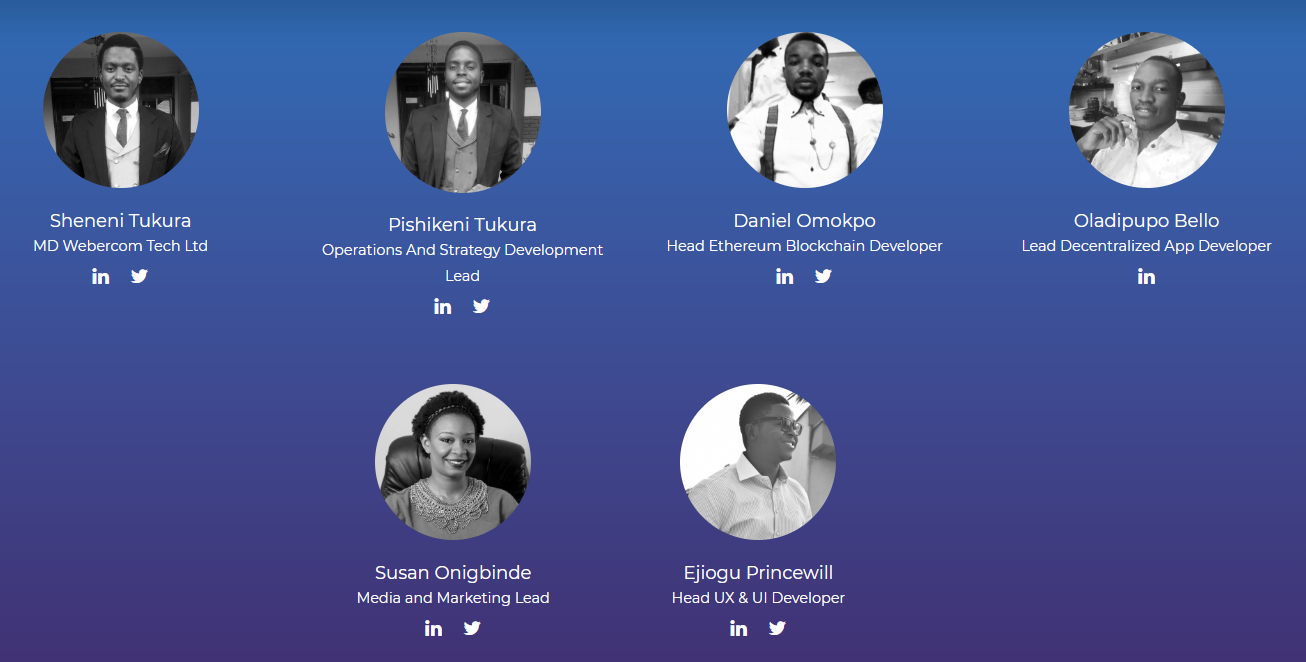Select Susan Onigbinde's profile photo

pyautogui.click(x=453, y=462)
